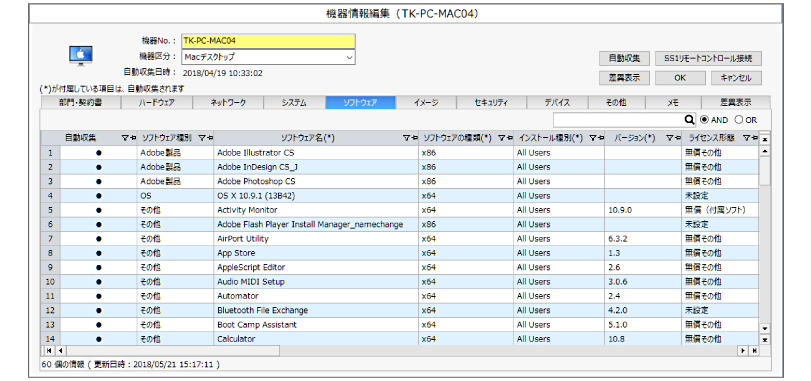Switch to the ハードウェア tab
This screenshot has width=811, height=381.
click(x=157, y=102)
